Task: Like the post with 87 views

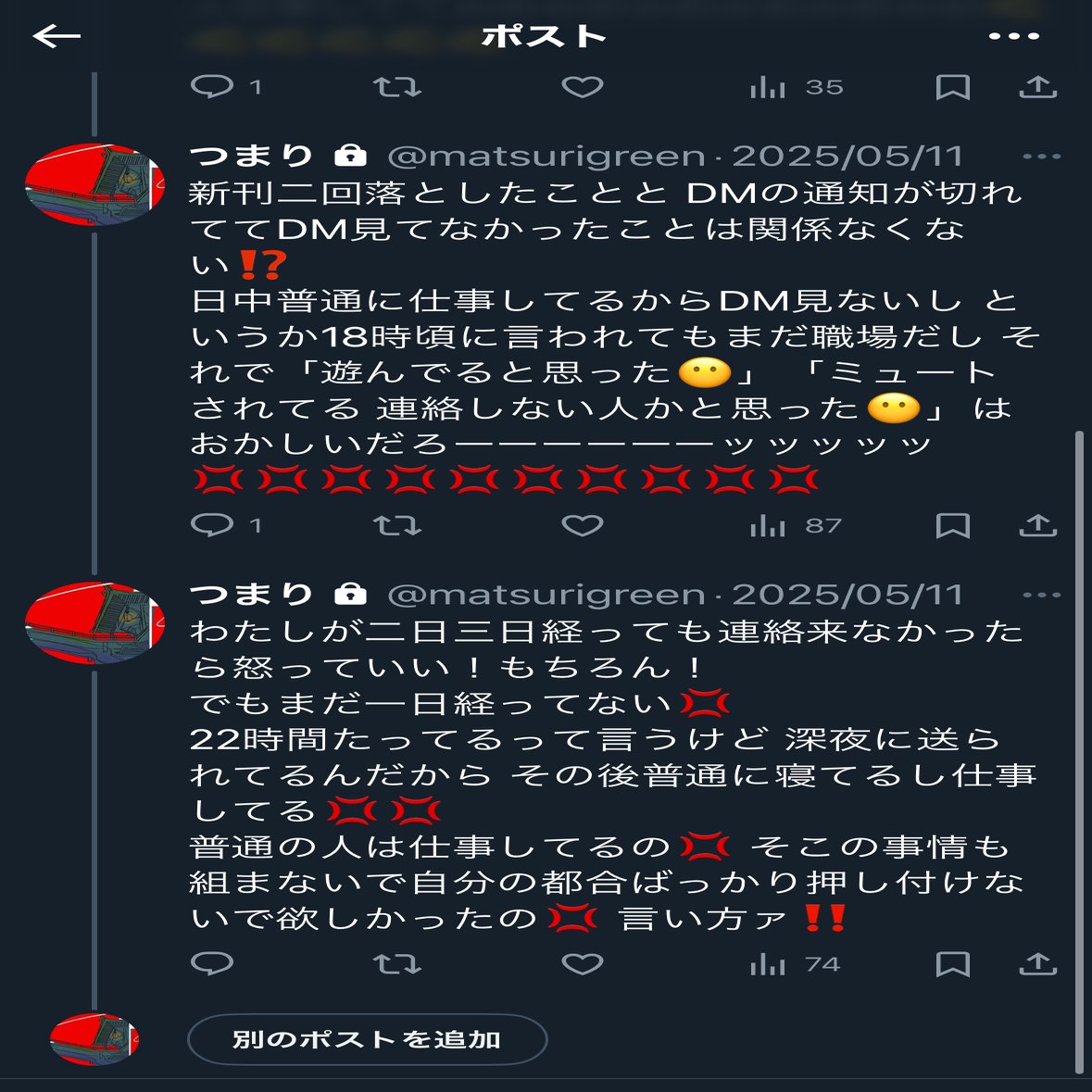Action: [583, 525]
